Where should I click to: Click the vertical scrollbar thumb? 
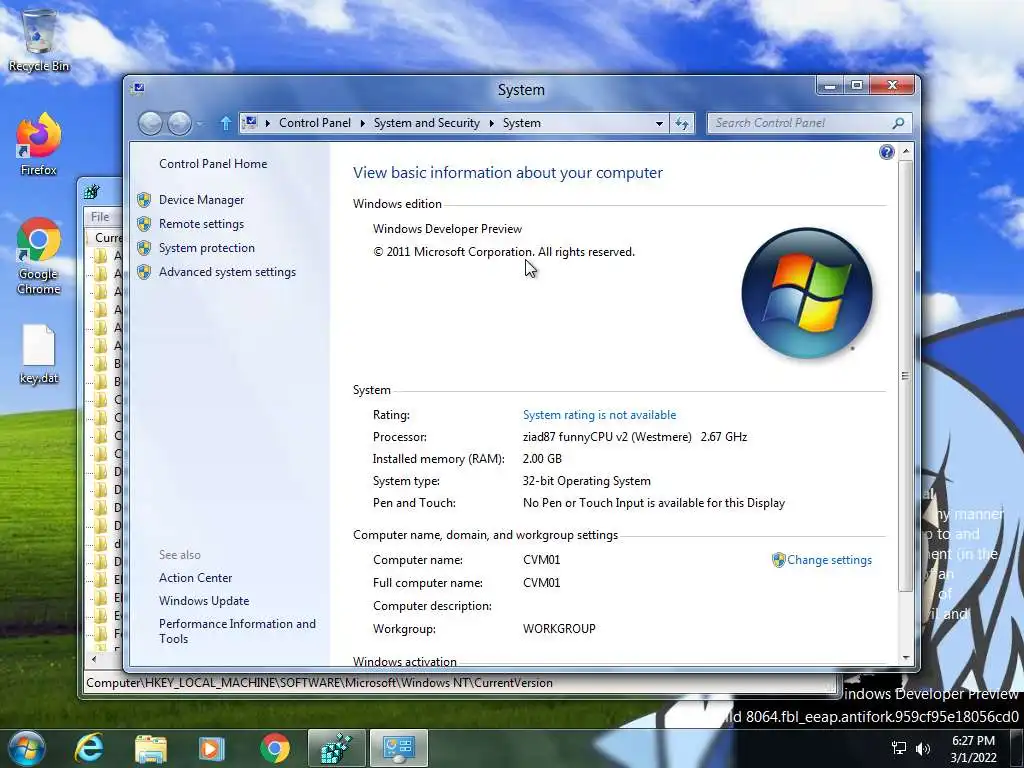[x=906, y=376]
